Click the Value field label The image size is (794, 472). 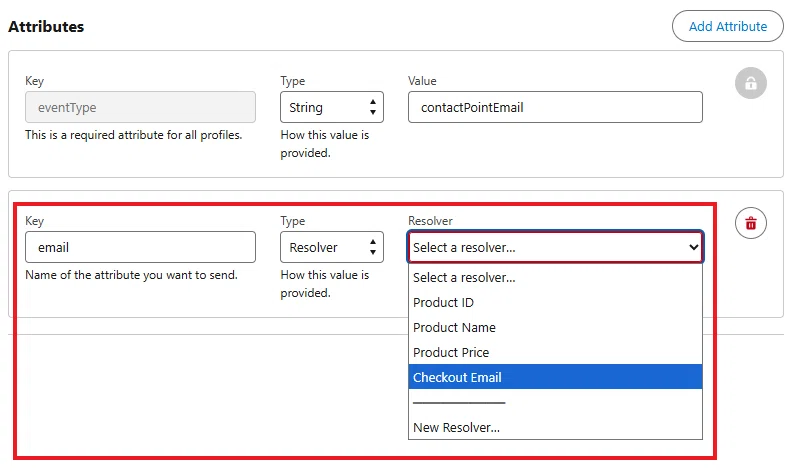(x=422, y=81)
